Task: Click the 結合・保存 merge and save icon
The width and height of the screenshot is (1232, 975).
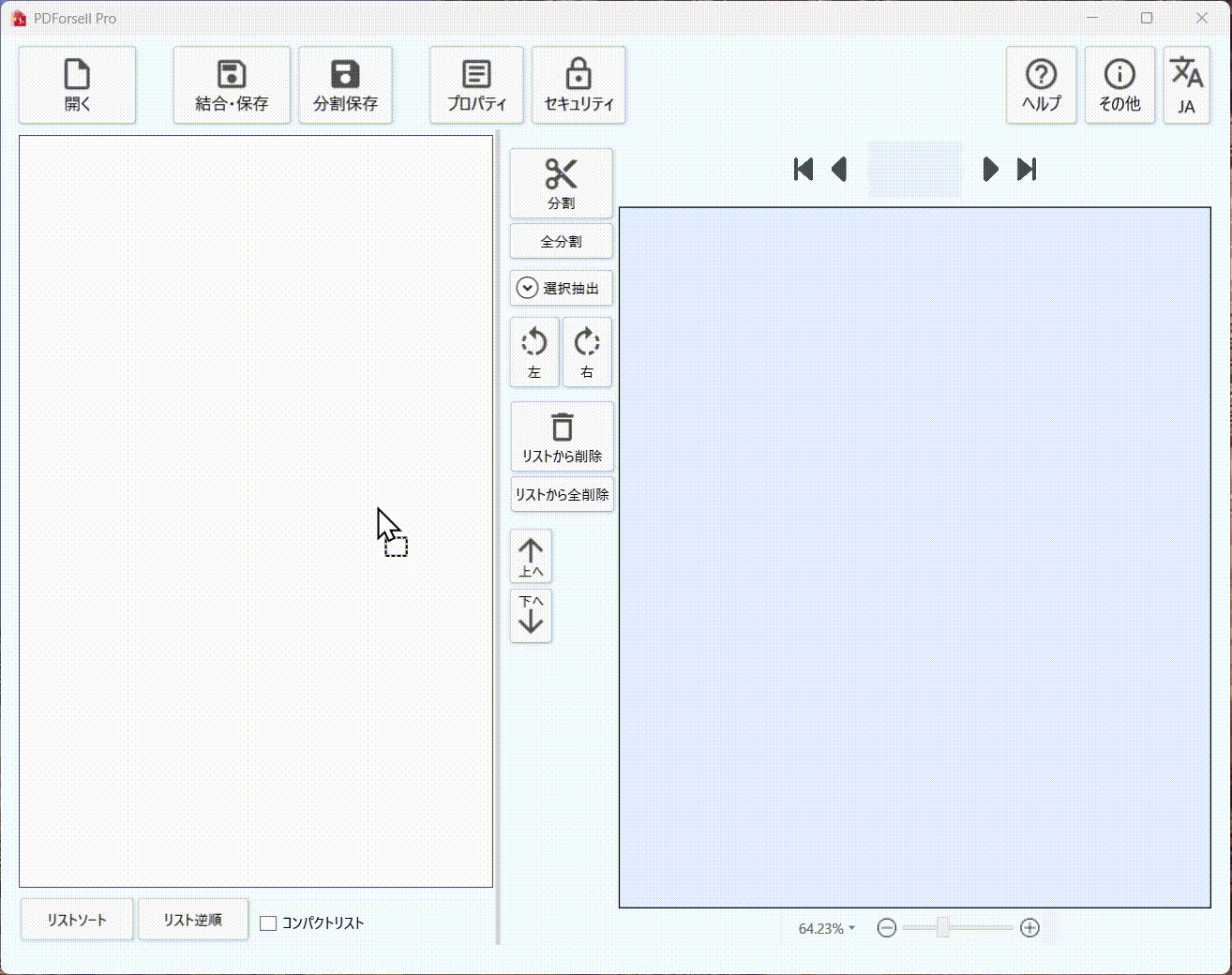Action: 232,85
